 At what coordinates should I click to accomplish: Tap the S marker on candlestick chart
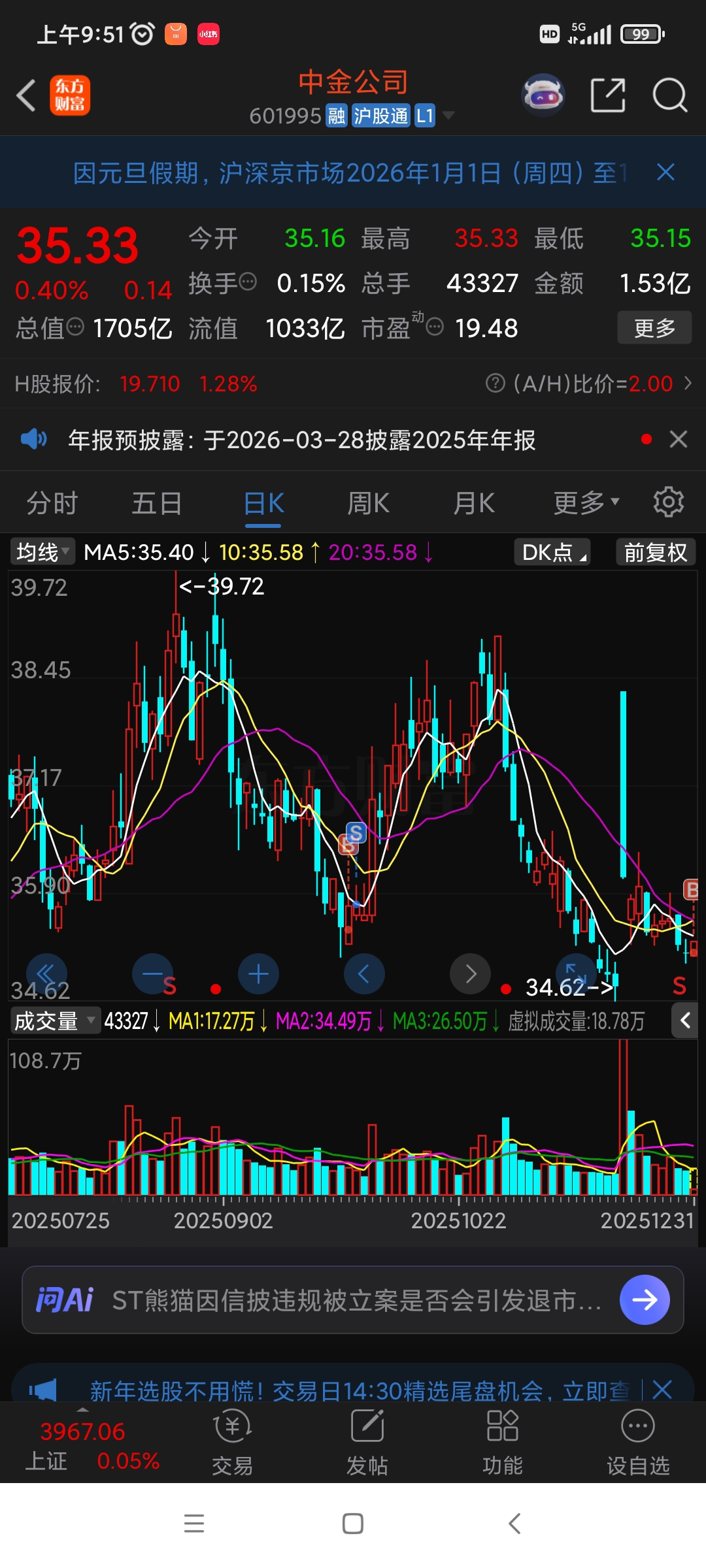tap(356, 832)
